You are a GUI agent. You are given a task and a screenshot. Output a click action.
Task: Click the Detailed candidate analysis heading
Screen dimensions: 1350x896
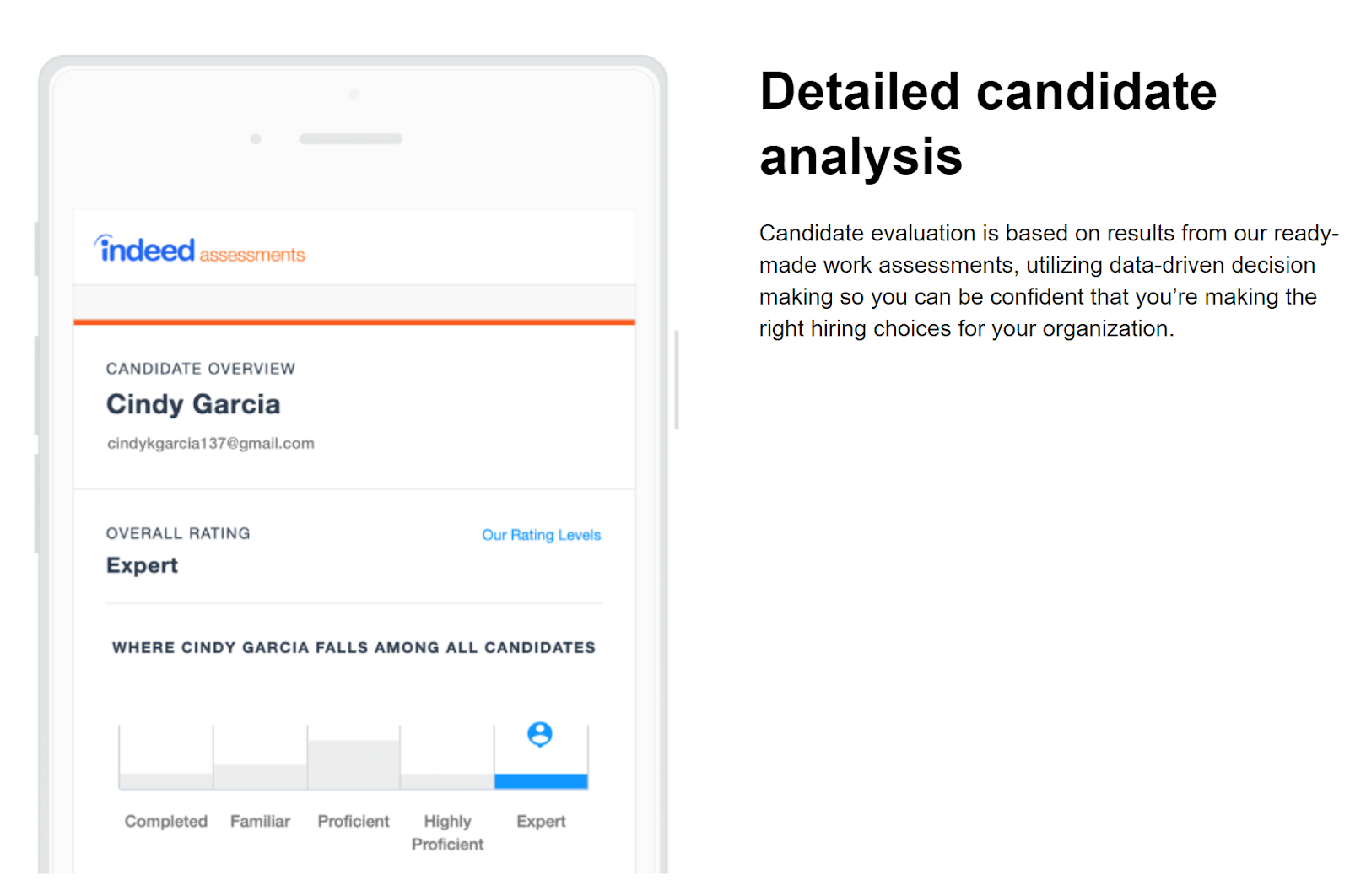[988, 123]
